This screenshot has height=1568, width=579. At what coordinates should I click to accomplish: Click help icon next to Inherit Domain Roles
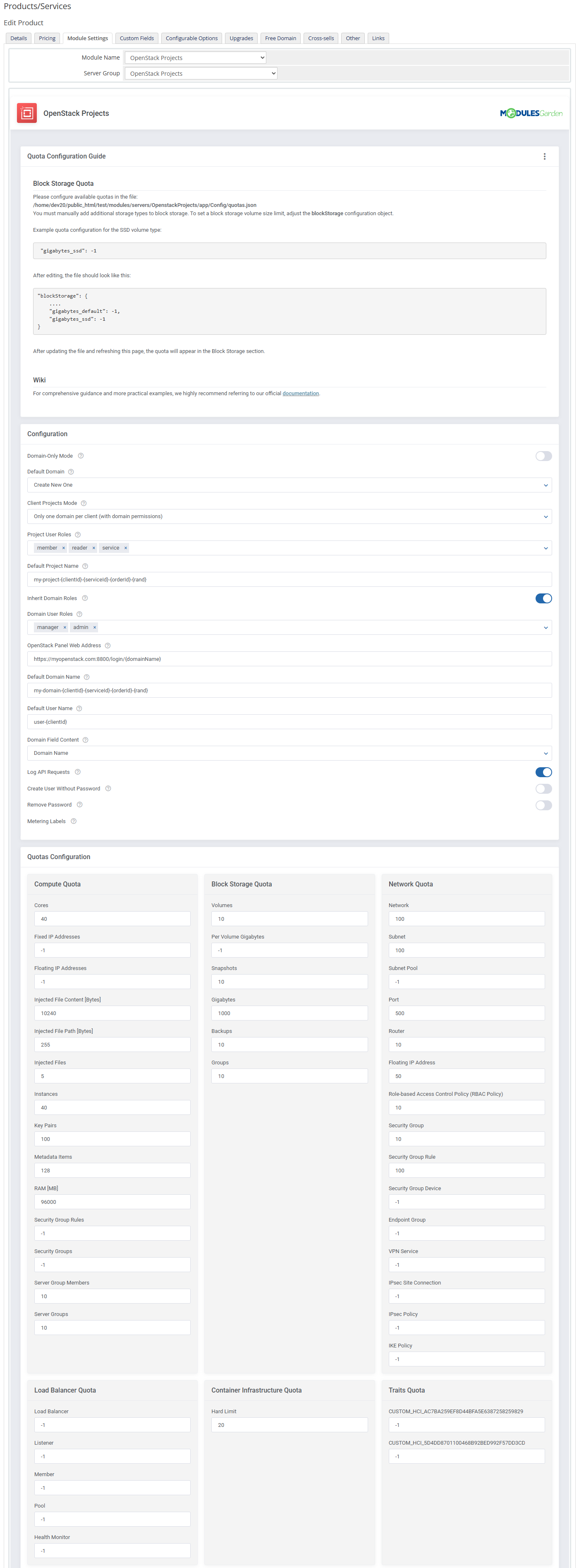coord(84,598)
